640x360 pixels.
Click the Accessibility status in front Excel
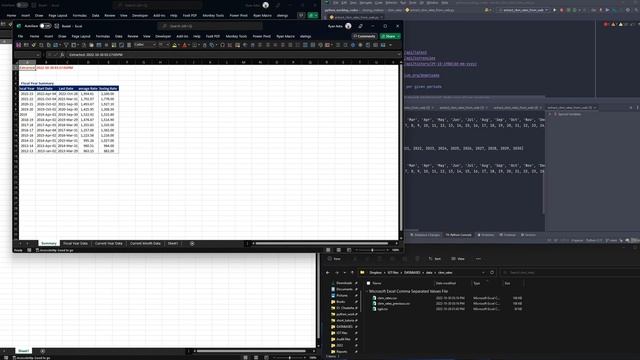(x=55, y=250)
